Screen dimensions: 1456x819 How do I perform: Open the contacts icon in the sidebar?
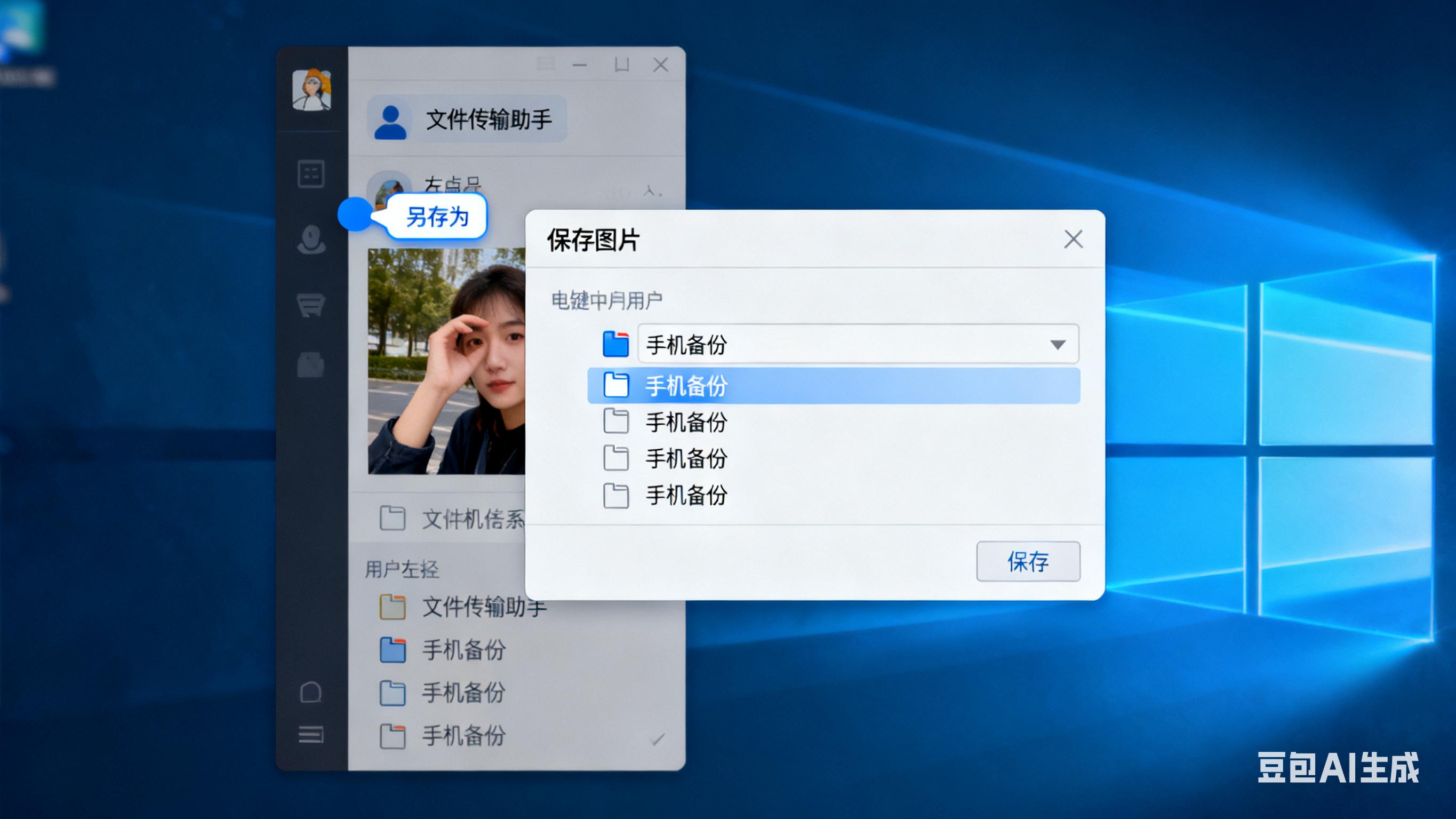[x=311, y=240]
